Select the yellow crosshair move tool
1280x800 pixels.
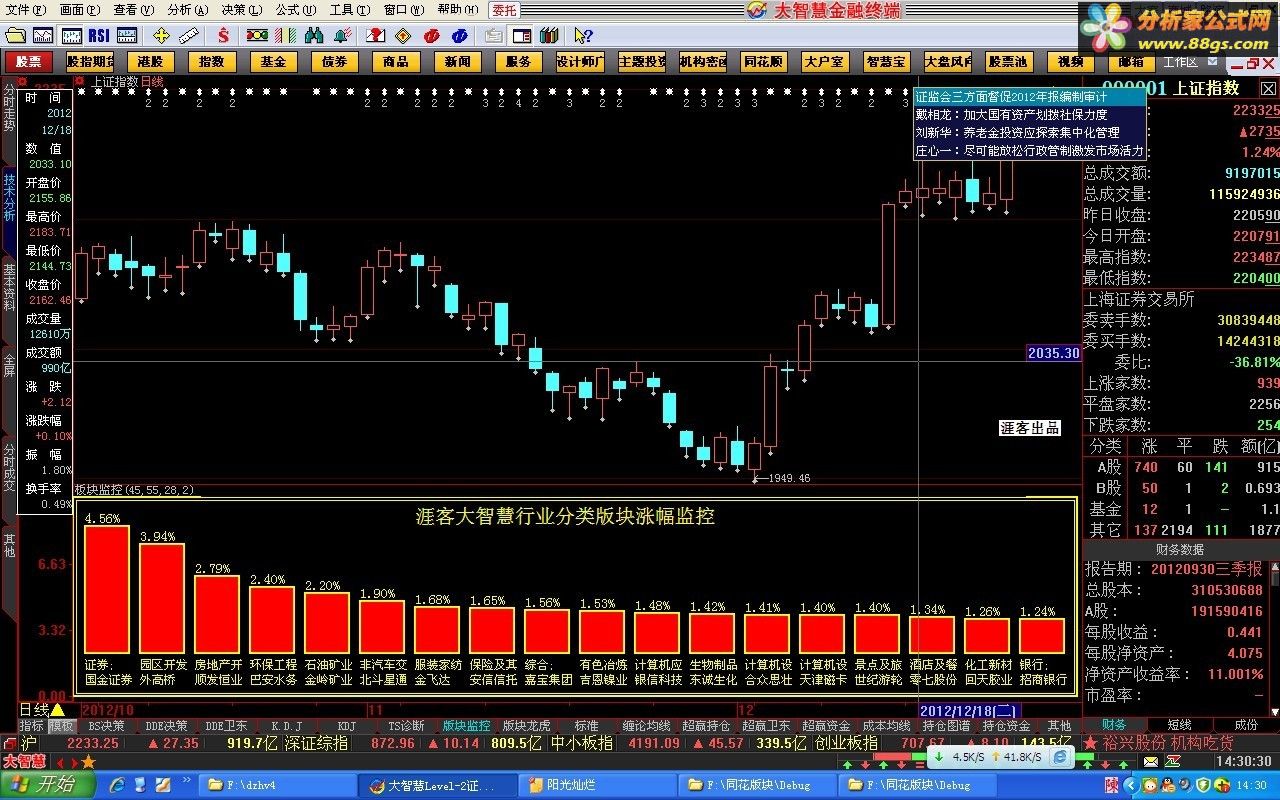(x=161, y=35)
